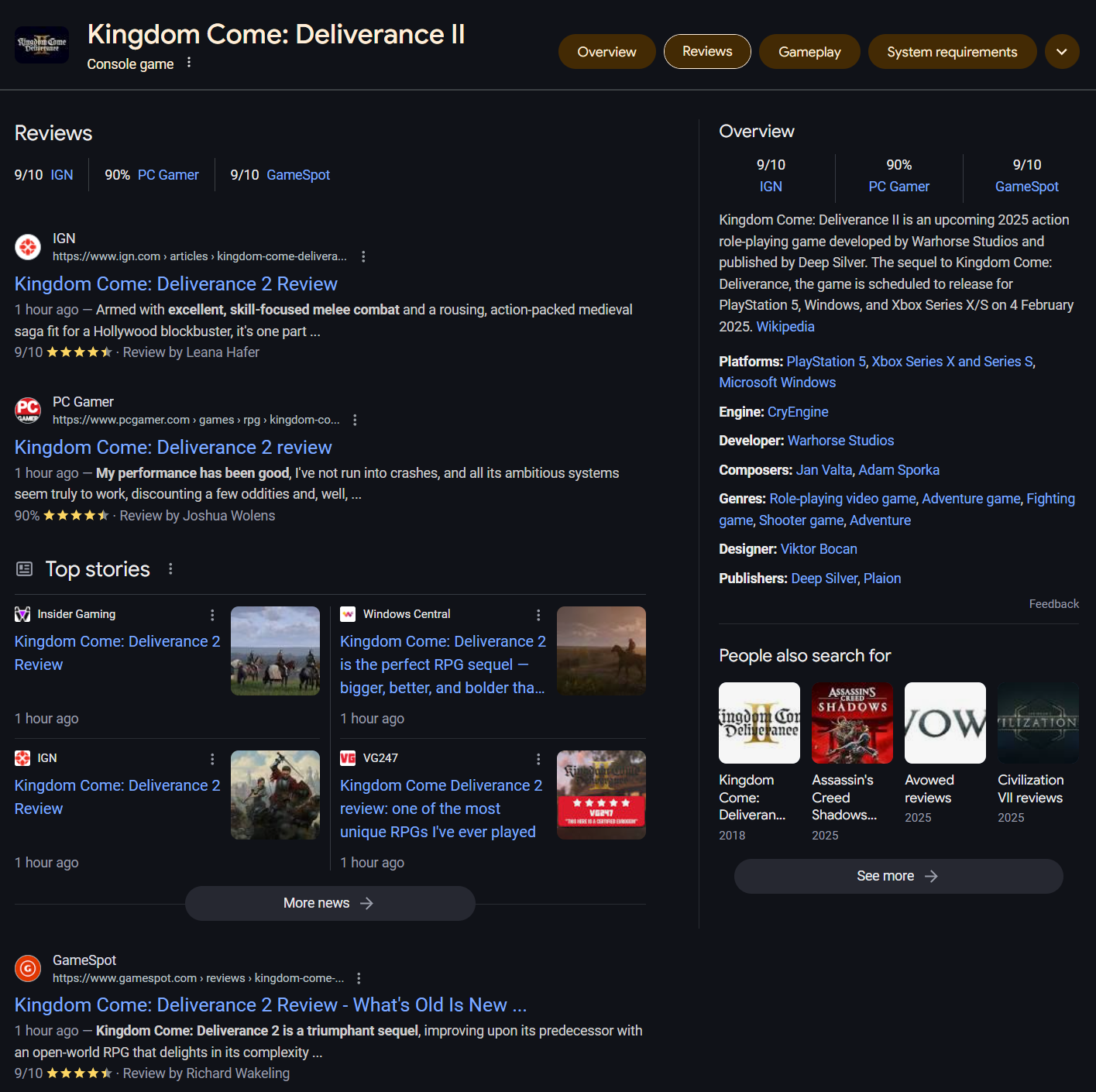Open IGN link in Overview score panel
The width and height of the screenshot is (1096, 1092).
point(771,187)
